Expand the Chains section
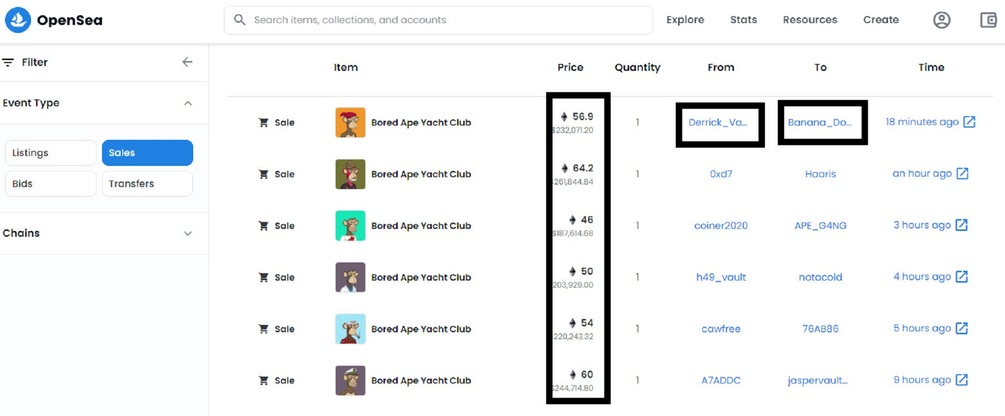 [188, 234]
